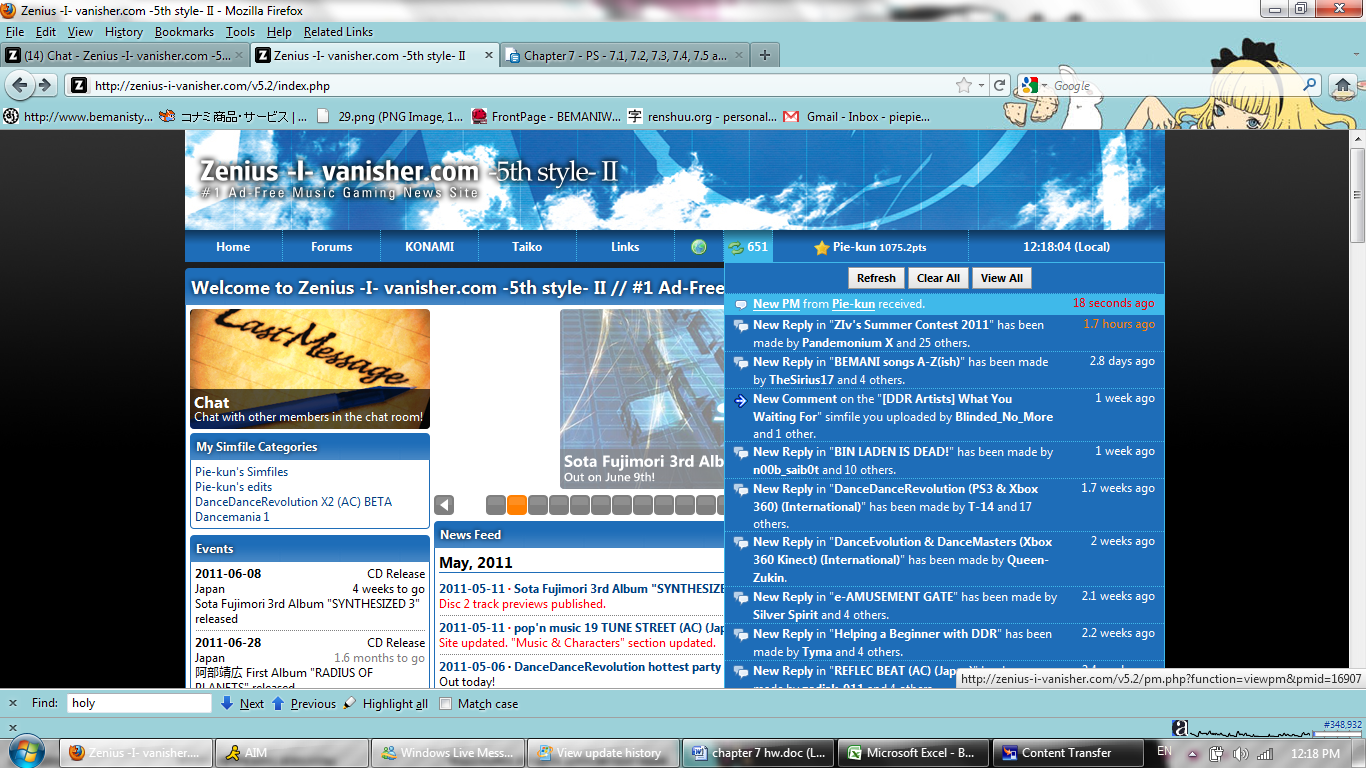The width and height of the screenshot is (1366, 768).
Task: Bookmark this page with the star icon
Action: coord(964,86)
